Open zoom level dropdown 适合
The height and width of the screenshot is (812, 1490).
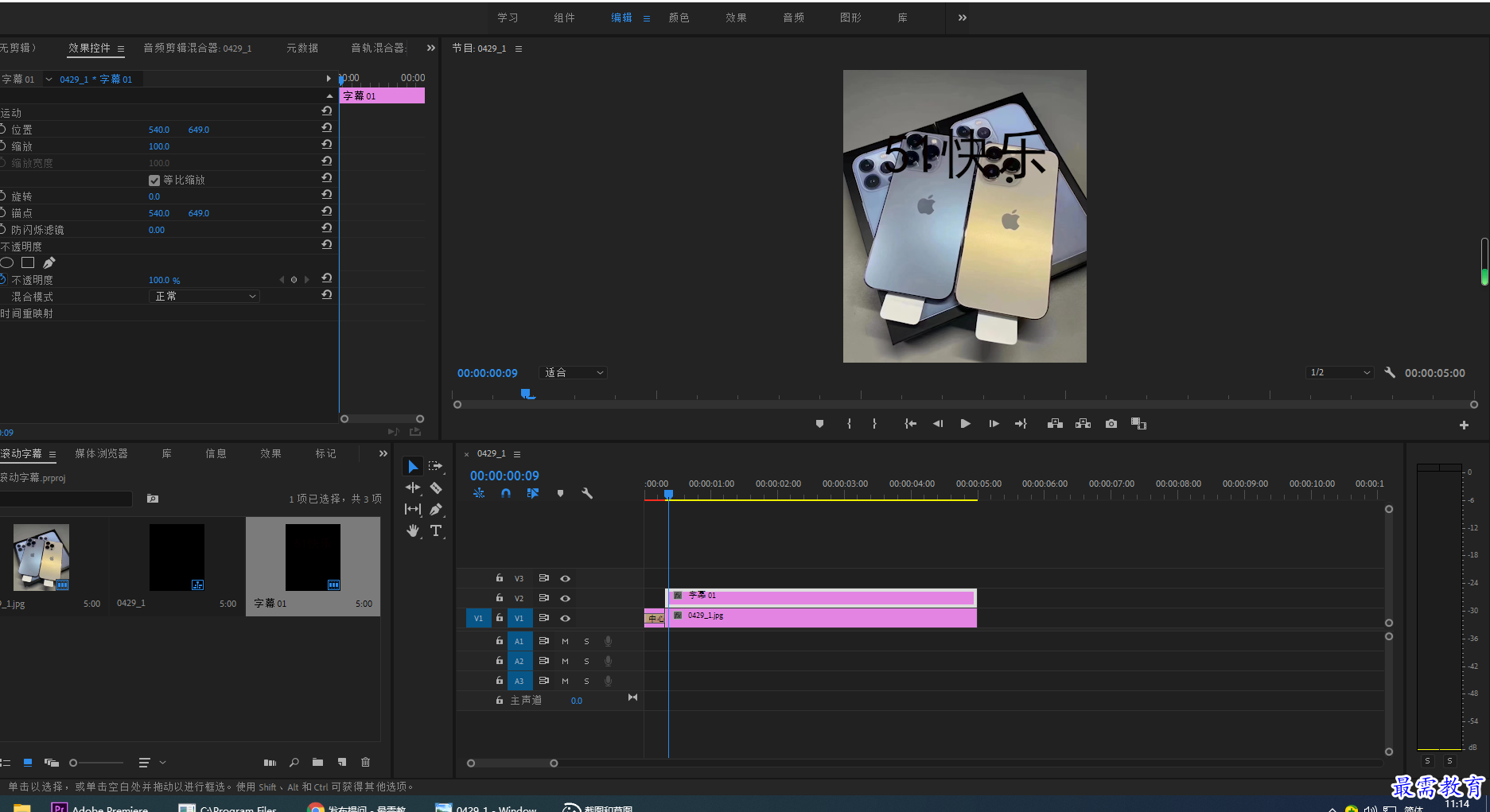pos(574,372)
